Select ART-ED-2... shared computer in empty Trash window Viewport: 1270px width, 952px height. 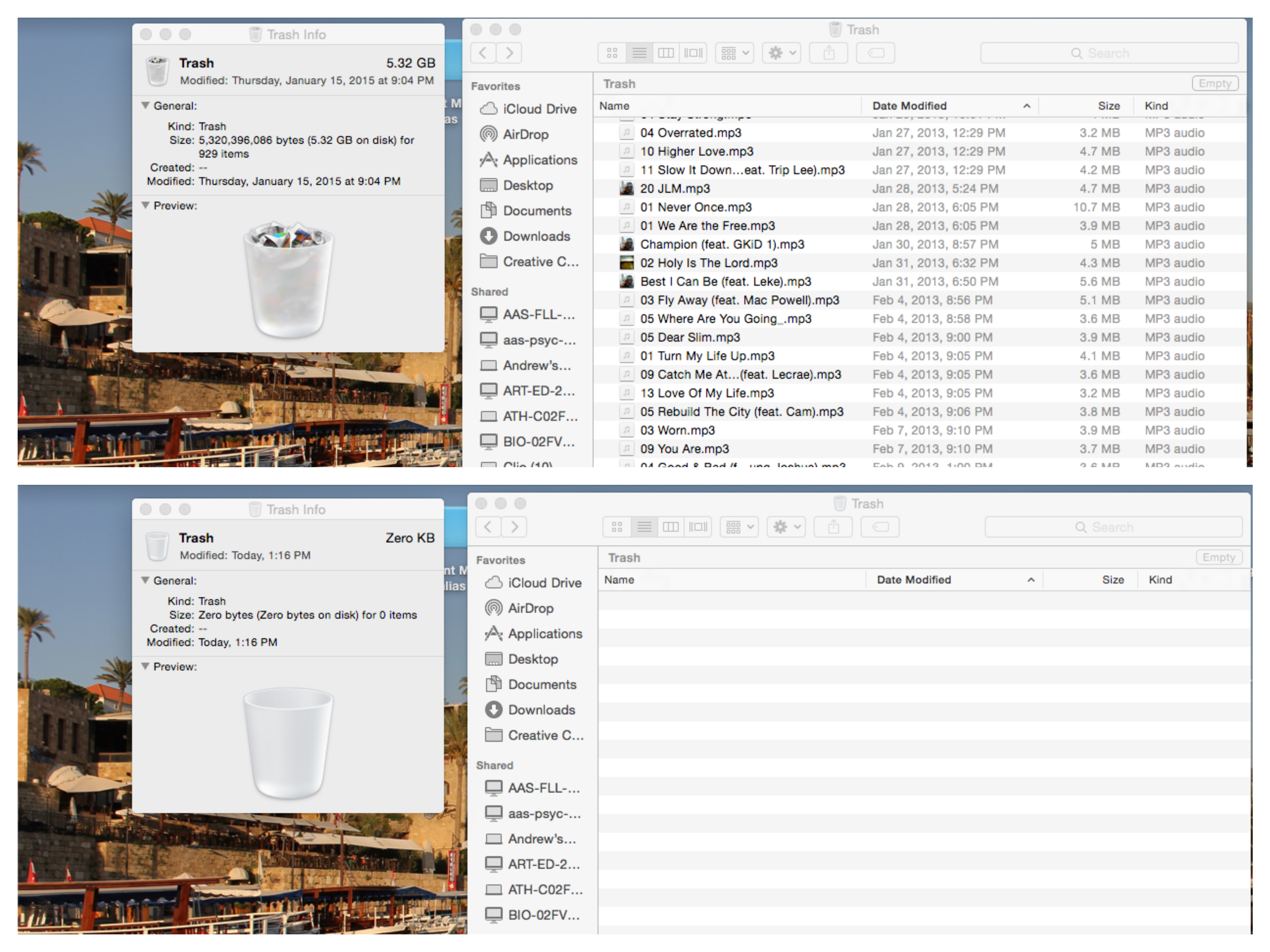532,863
